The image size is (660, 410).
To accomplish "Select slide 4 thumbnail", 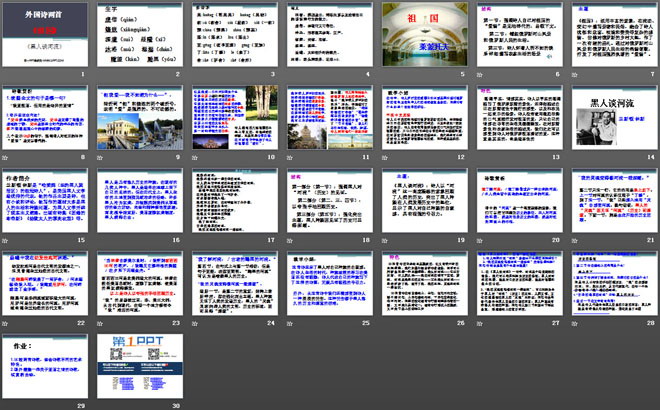I will (330, 35).
